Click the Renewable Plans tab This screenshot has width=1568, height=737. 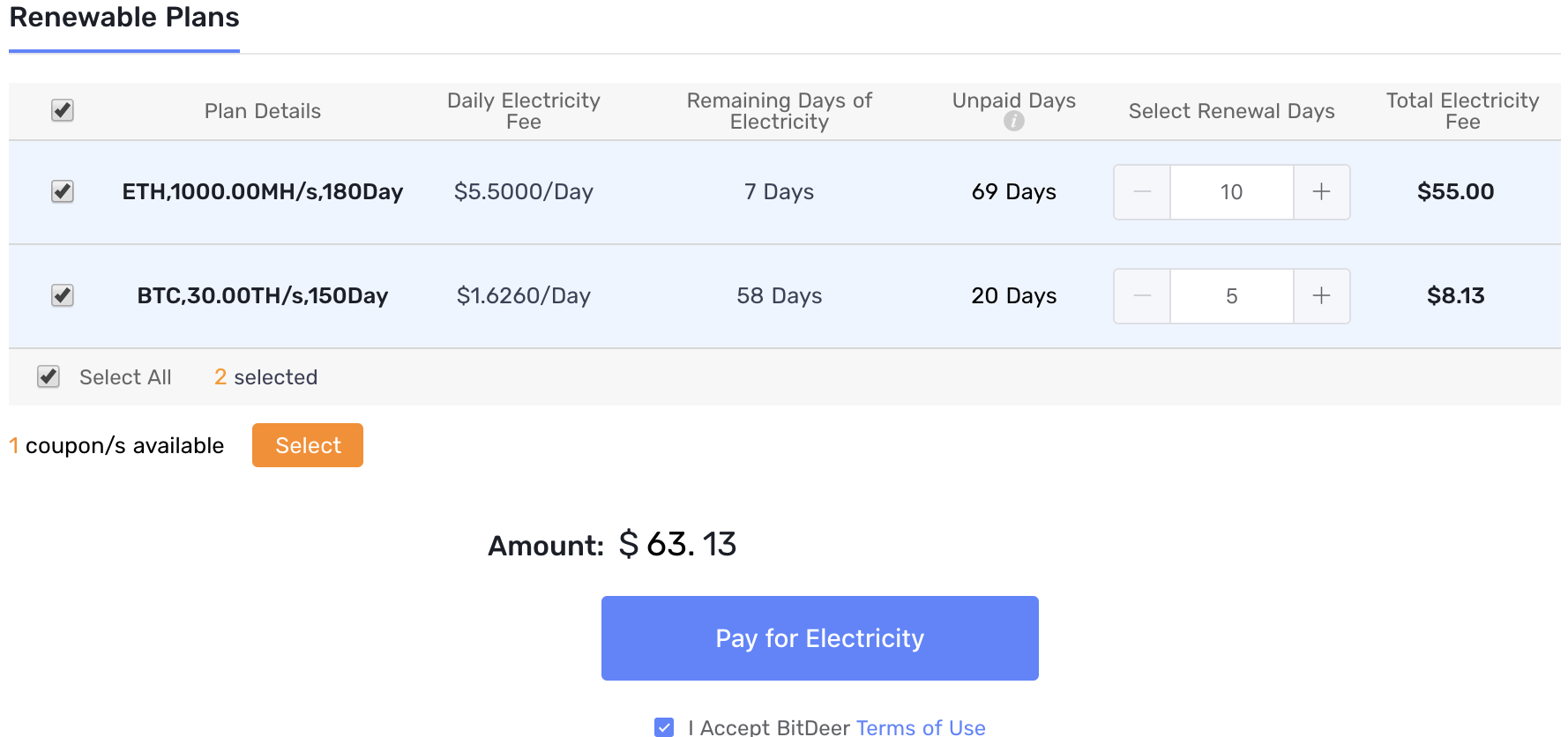click(x=124, y=18)
